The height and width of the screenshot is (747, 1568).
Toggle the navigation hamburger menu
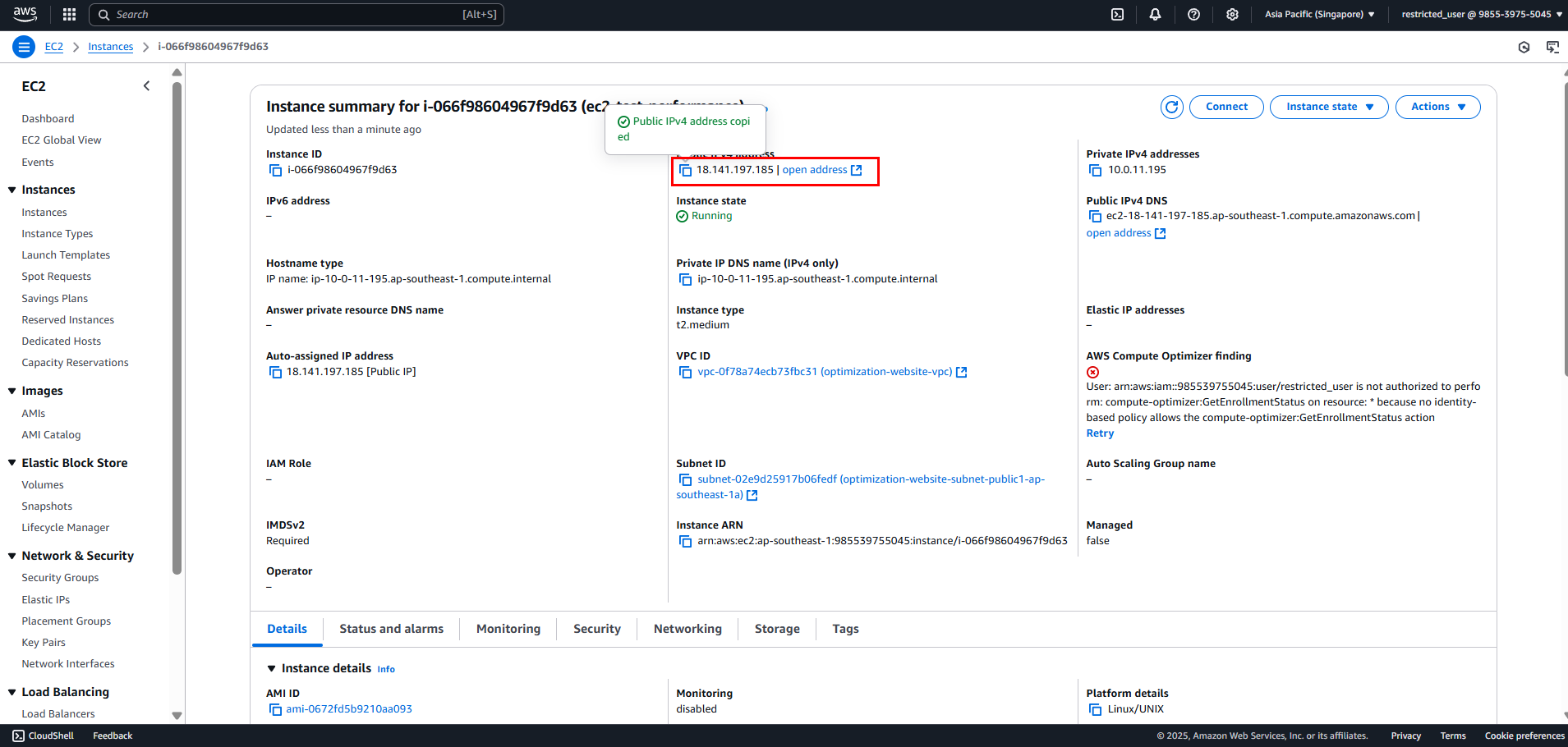click(24, 47)
